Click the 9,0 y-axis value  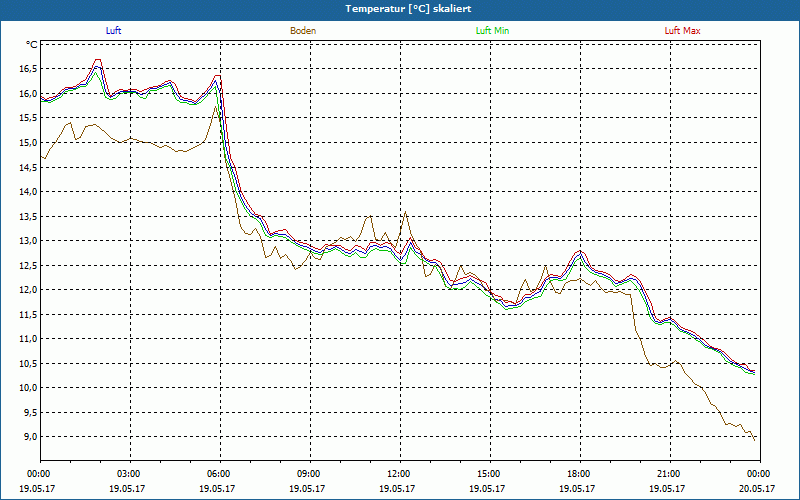pos(30,437)
